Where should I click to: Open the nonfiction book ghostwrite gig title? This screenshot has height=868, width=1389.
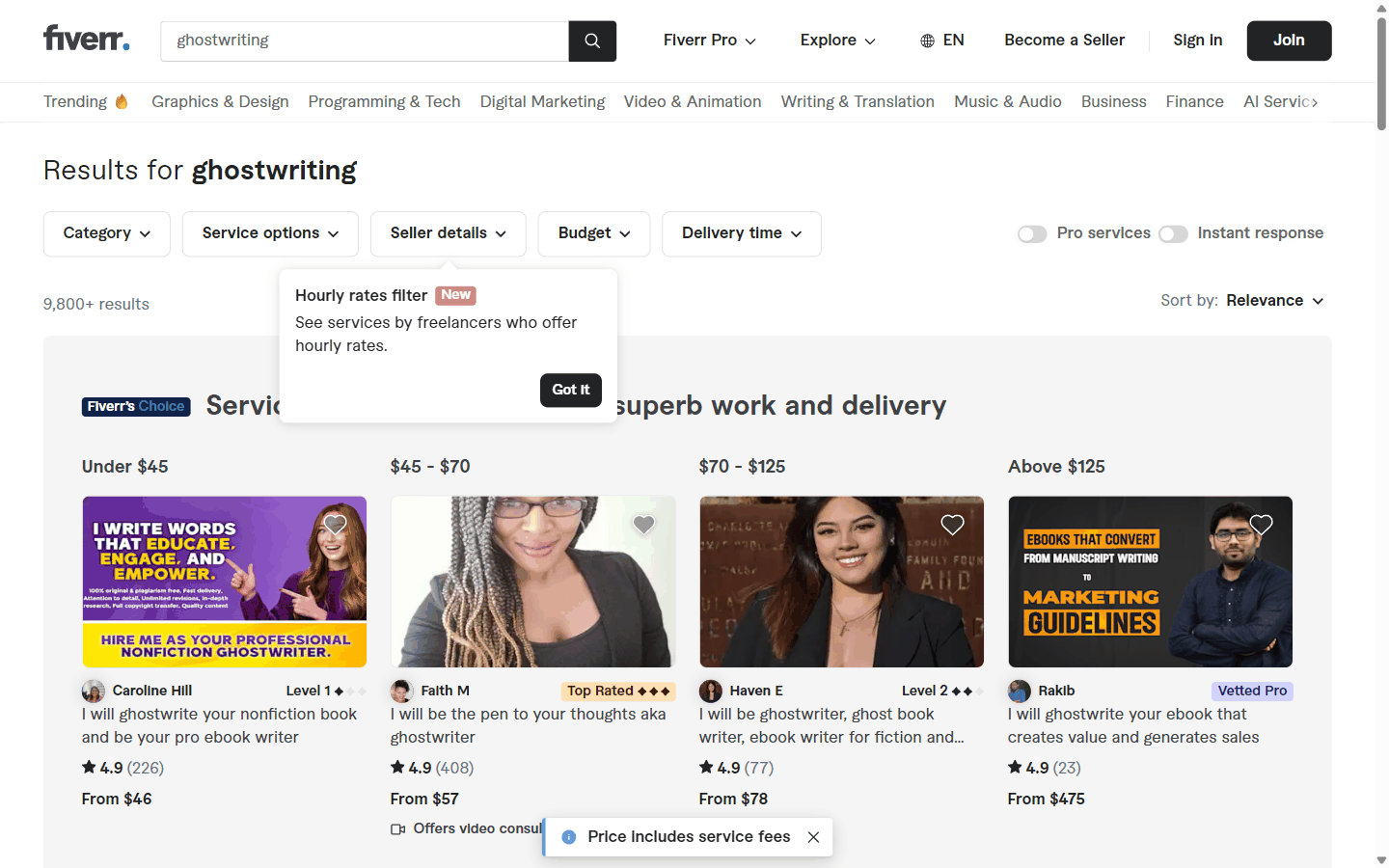coord(220,725)
